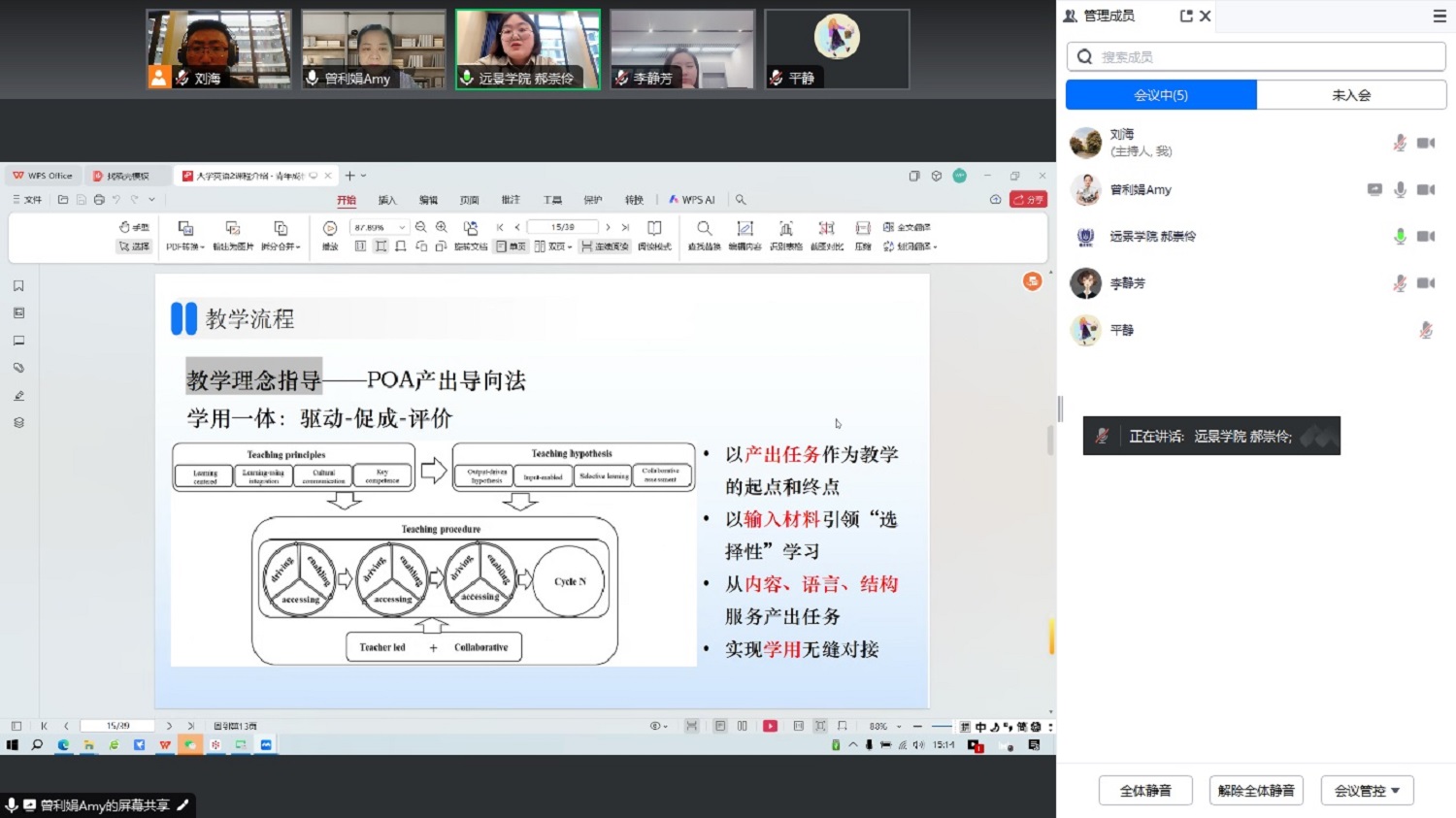Image resolution: width=1456 pixels, height=818 pixels.
Task: Click the zoom in magnifier icon
Action: [442, 227]
